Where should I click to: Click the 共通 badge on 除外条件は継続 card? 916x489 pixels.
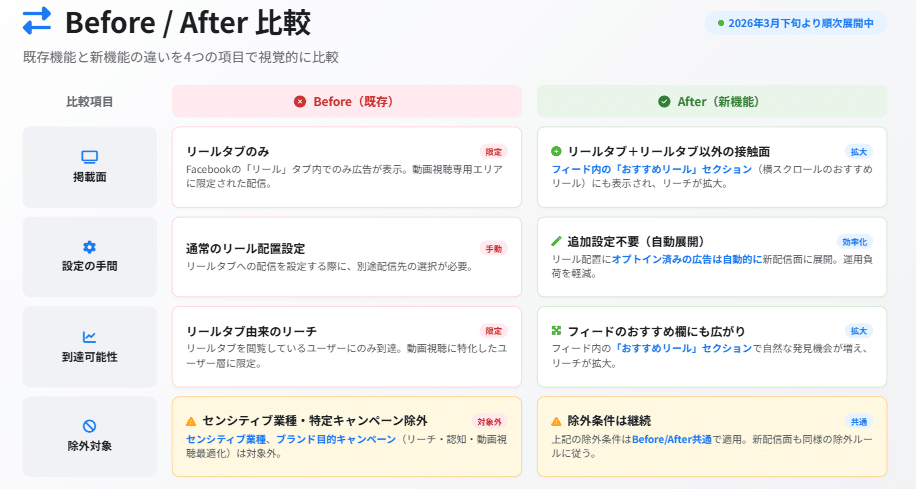click(x=859, y=422)
